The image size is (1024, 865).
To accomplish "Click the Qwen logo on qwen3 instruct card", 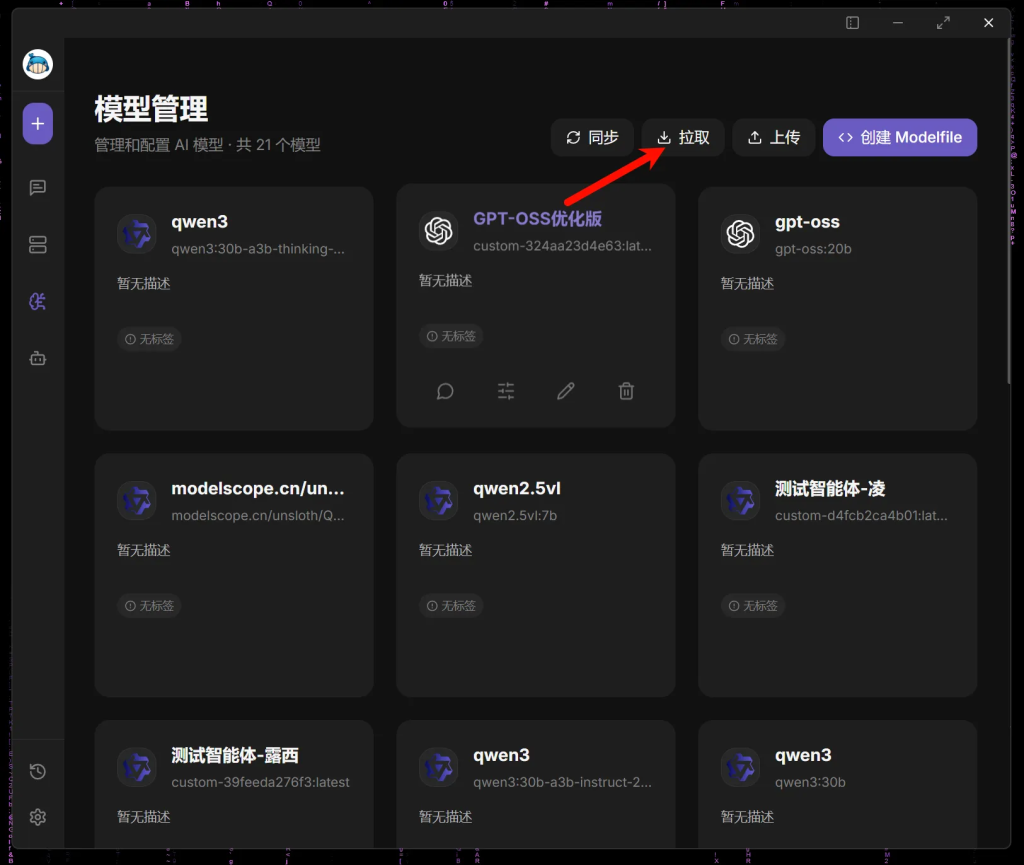I will tap(439, 767).
